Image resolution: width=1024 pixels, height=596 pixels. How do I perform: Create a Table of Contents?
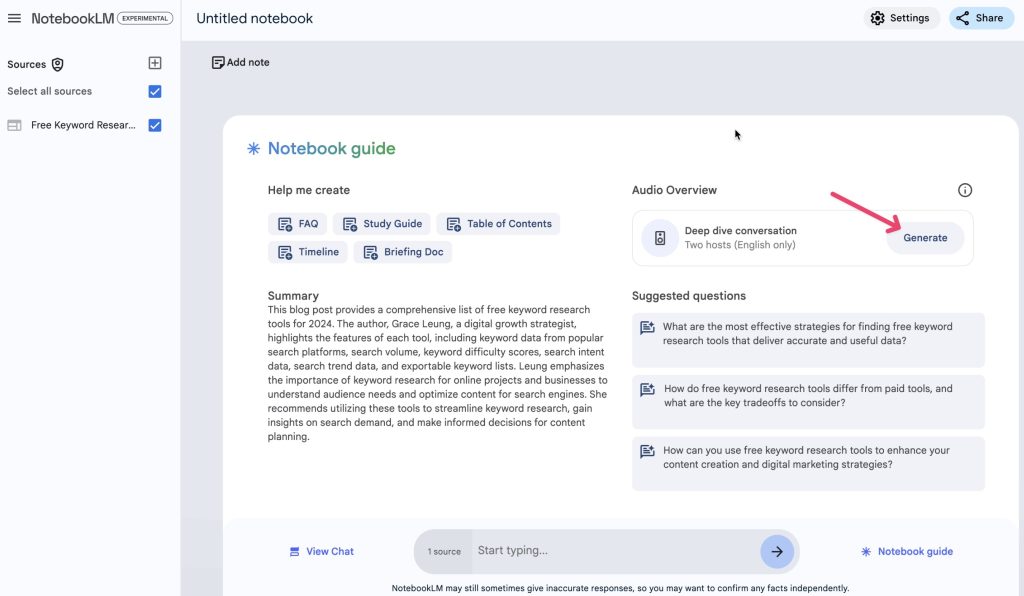point(498,224)
